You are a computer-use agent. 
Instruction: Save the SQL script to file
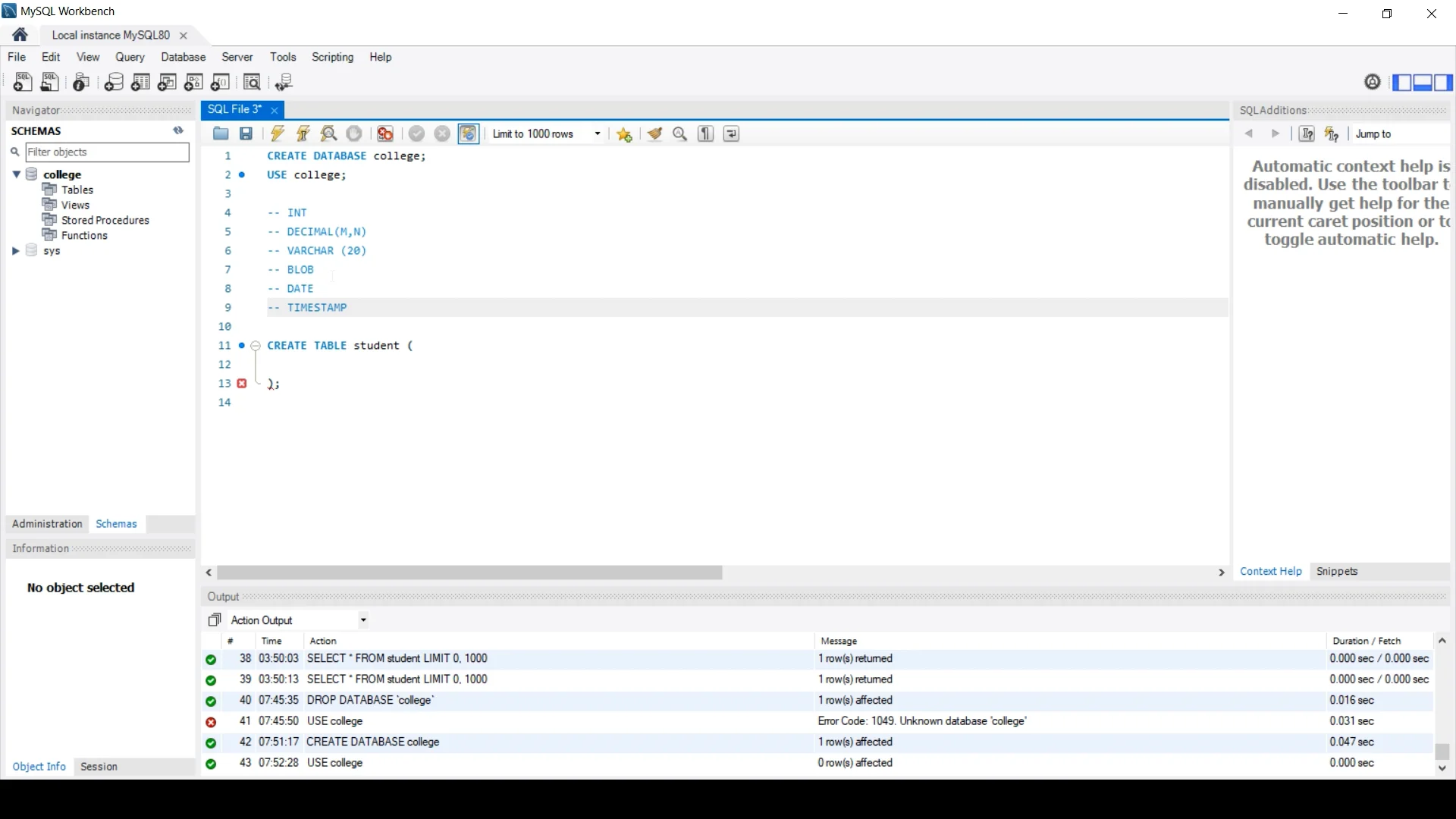245,133
